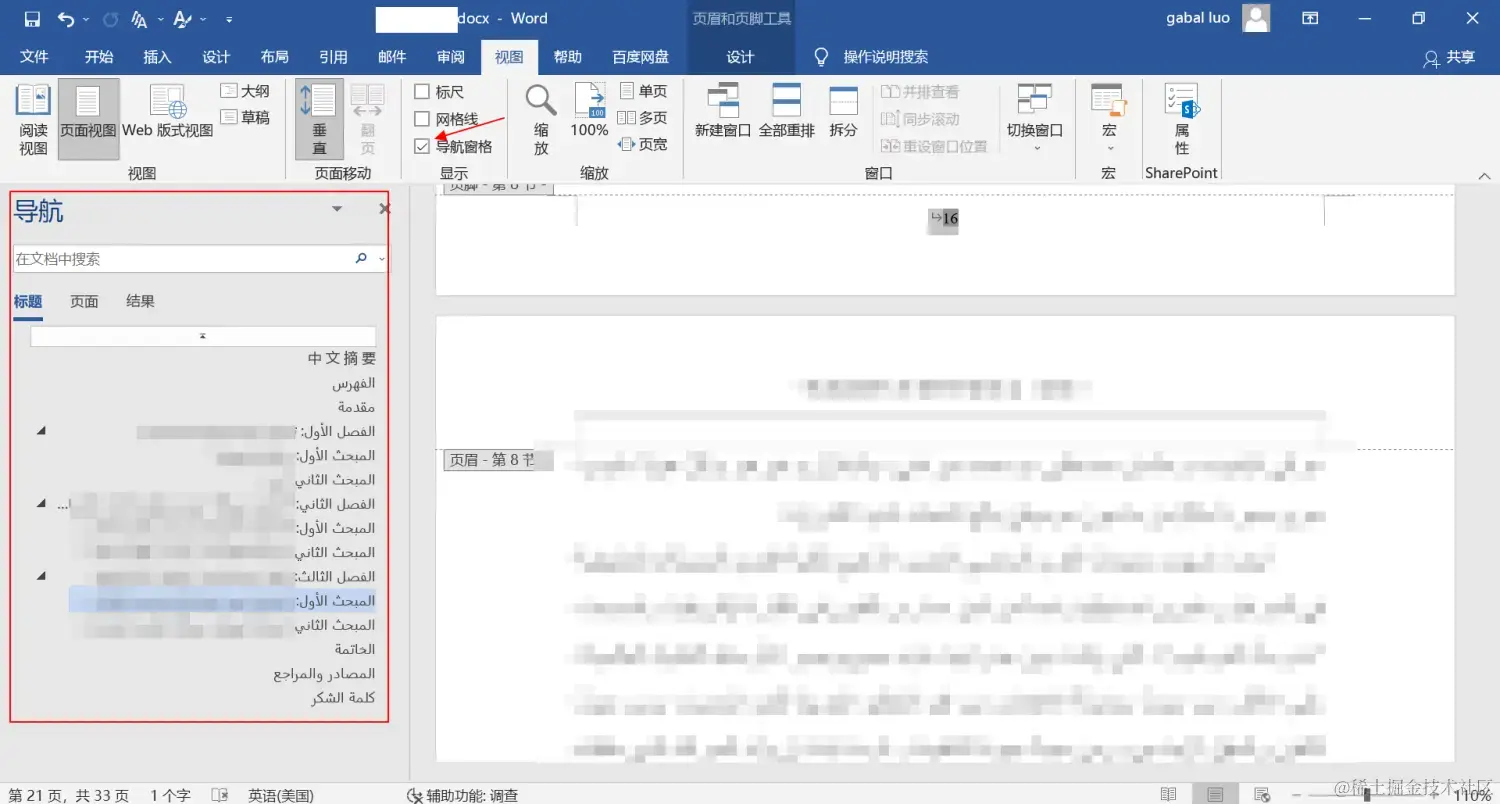
Task: Click the 共享 (Share) button
Action: coord(1449,58)
